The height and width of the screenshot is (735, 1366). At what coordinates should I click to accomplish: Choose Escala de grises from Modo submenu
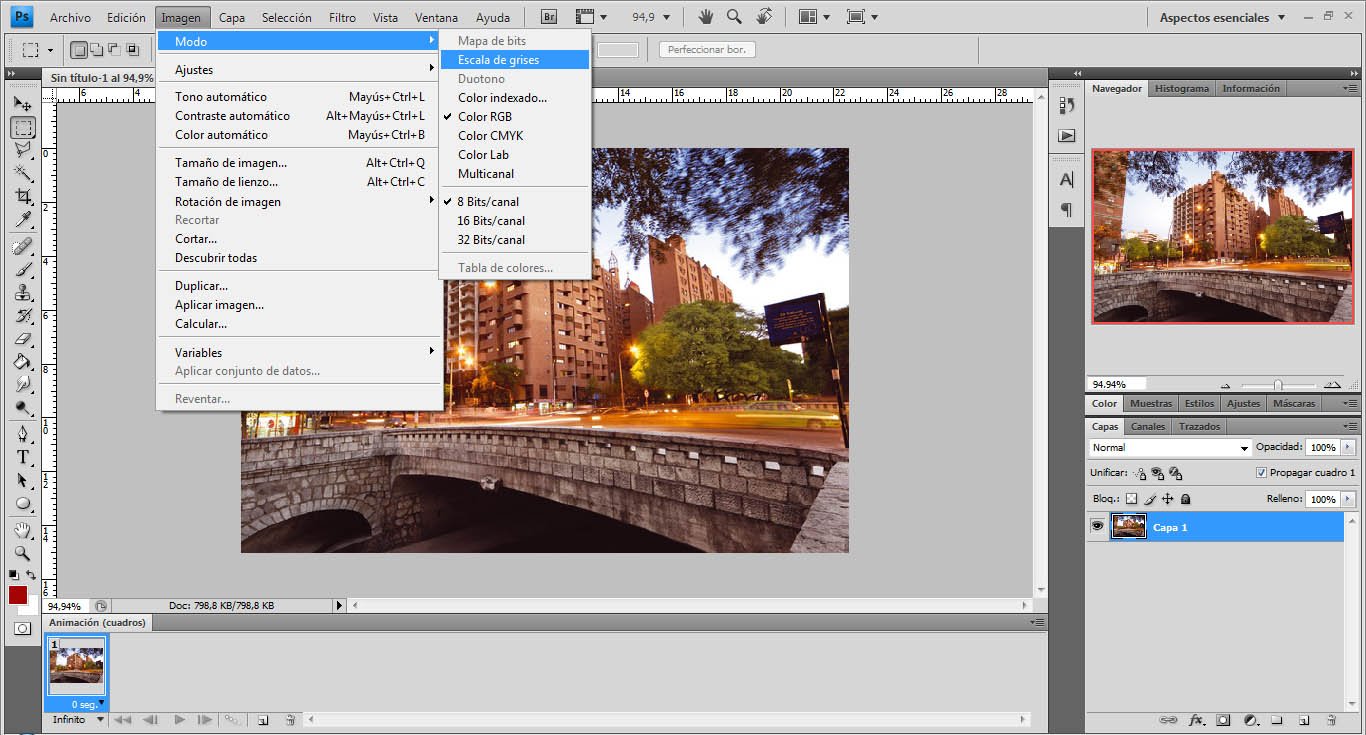click(498, 60)
